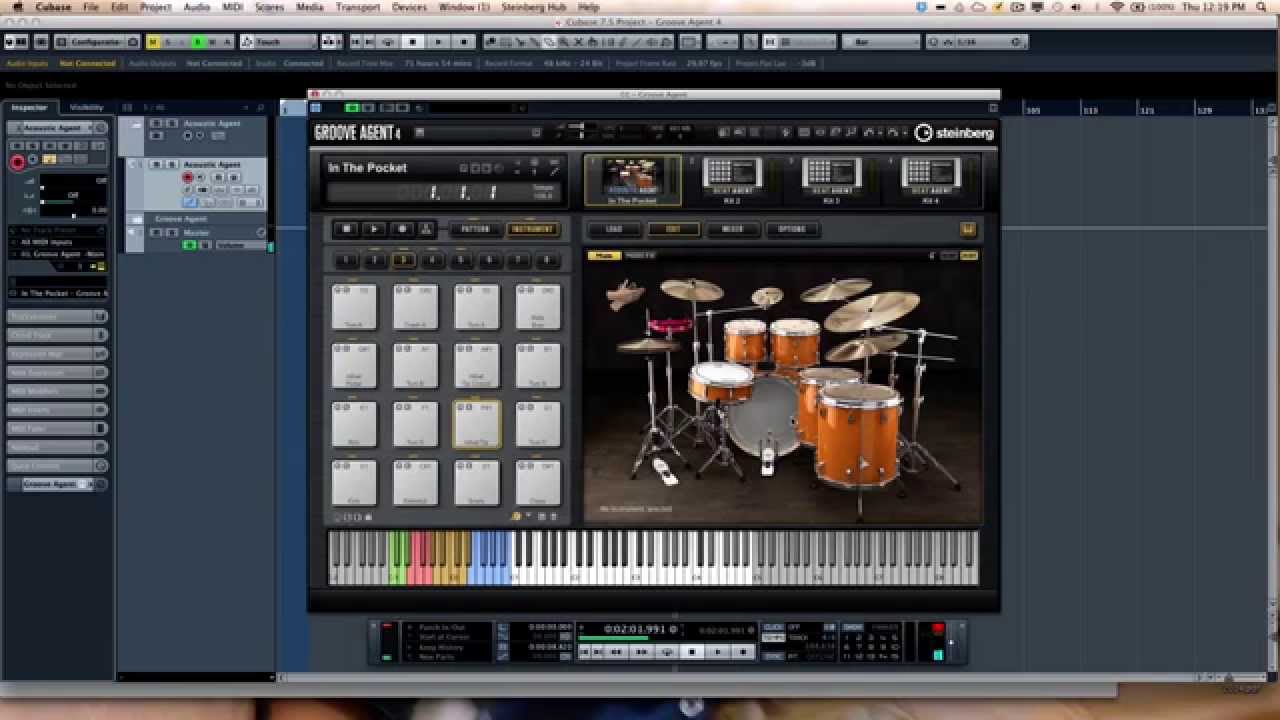Viewport: 1280px width, 720px height.
Task: Click the Play button in top toolbar
Action: pyautogui.click(x=438, y=42)
